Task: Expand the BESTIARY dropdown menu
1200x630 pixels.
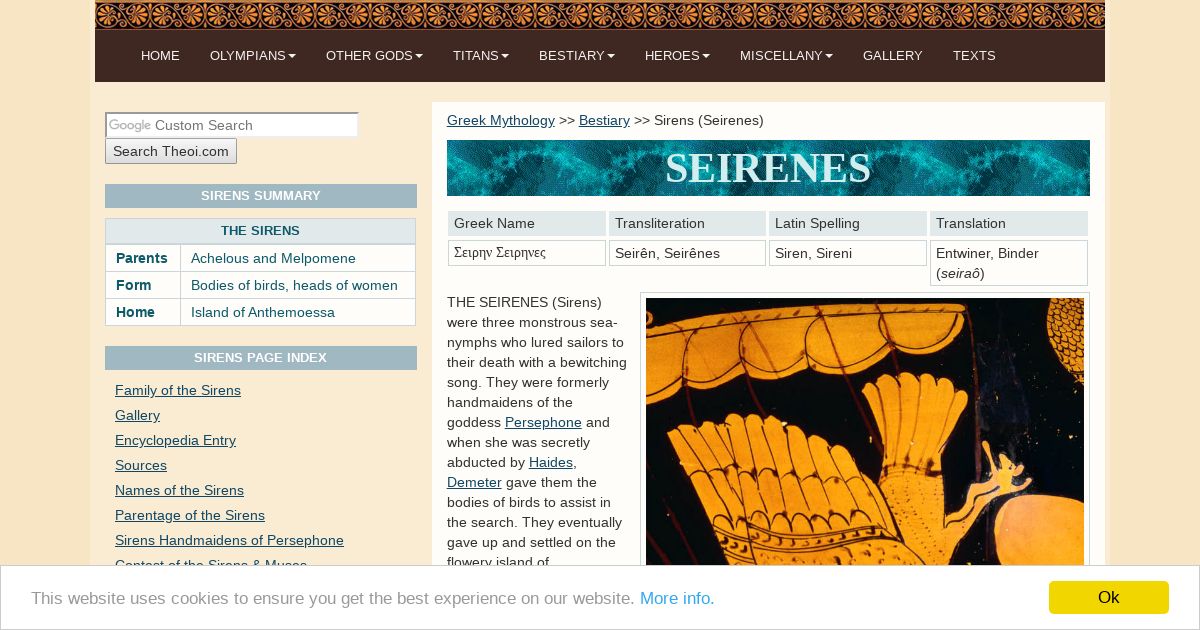Action: point(577,56)
